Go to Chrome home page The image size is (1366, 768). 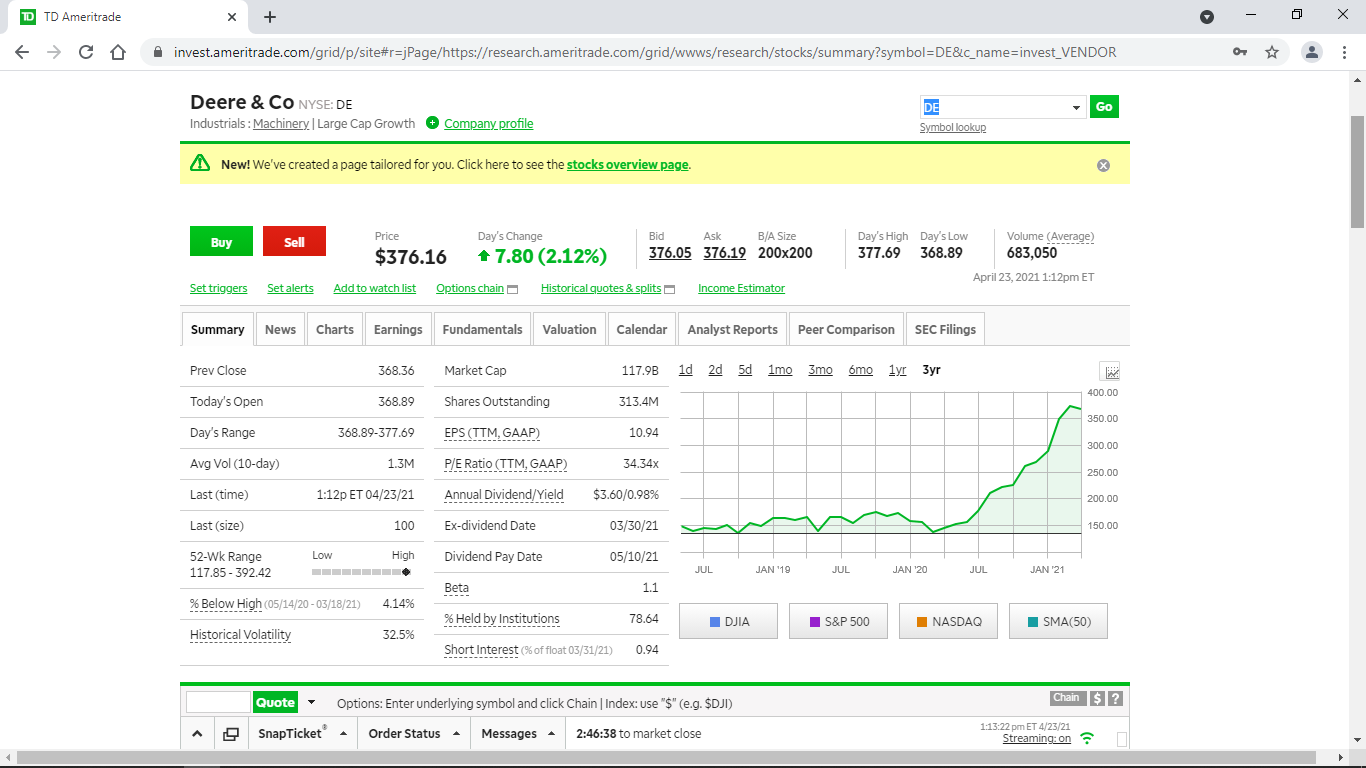coord(118,52)
